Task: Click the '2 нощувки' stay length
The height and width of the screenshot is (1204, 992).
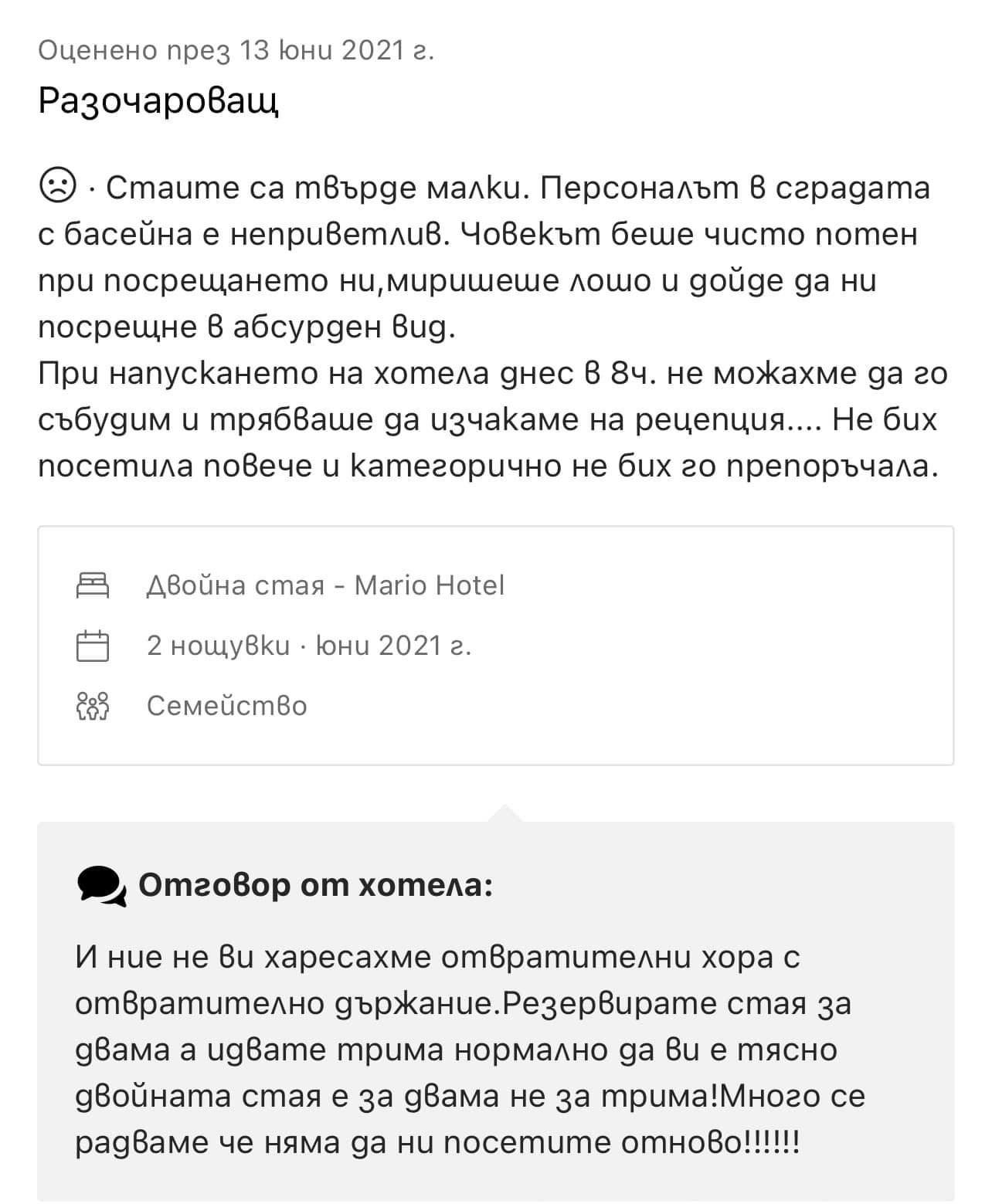Action: [x=218, y=645]
